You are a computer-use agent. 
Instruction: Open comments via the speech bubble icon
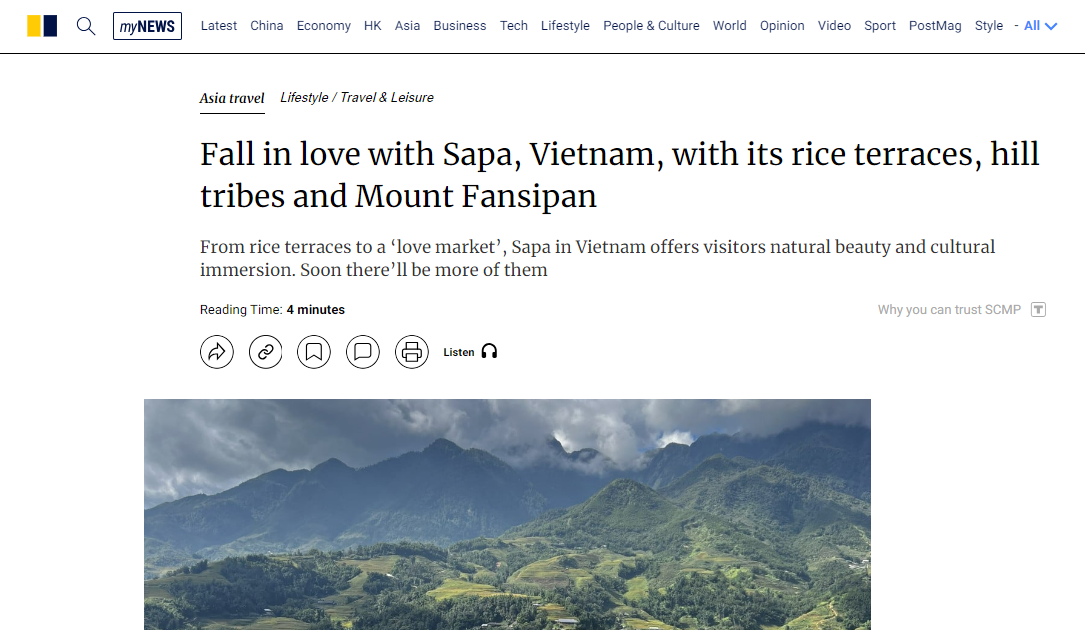(363, 351)
